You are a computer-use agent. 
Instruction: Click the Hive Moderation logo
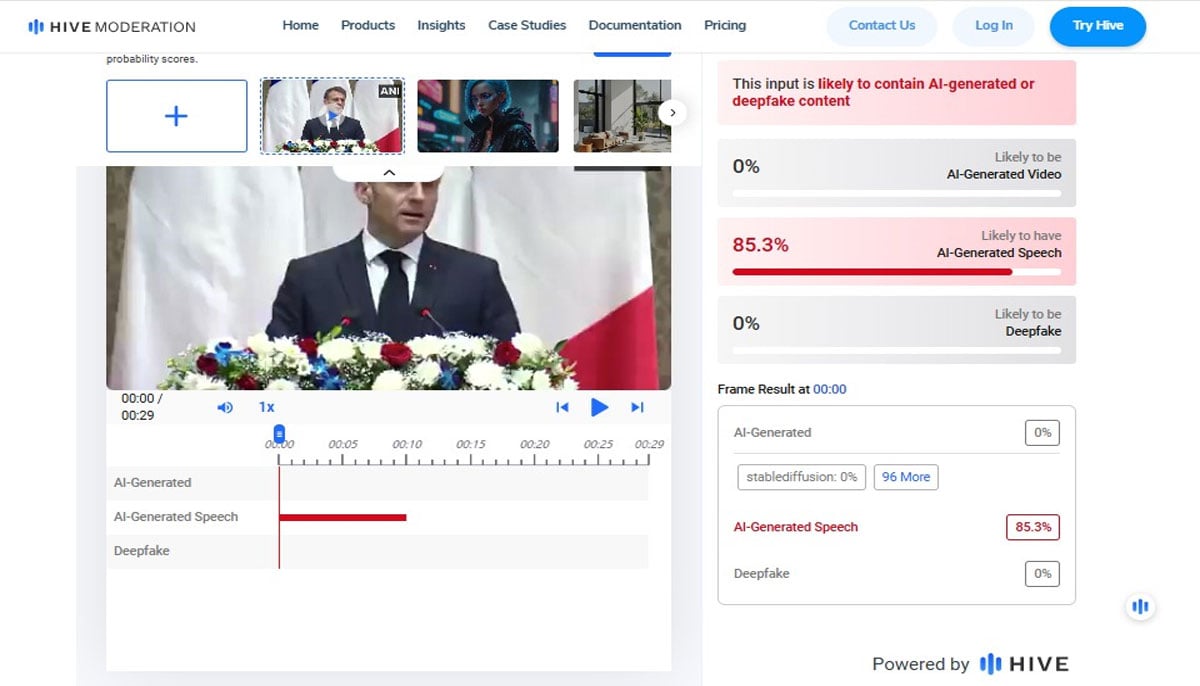coord(113,27)
